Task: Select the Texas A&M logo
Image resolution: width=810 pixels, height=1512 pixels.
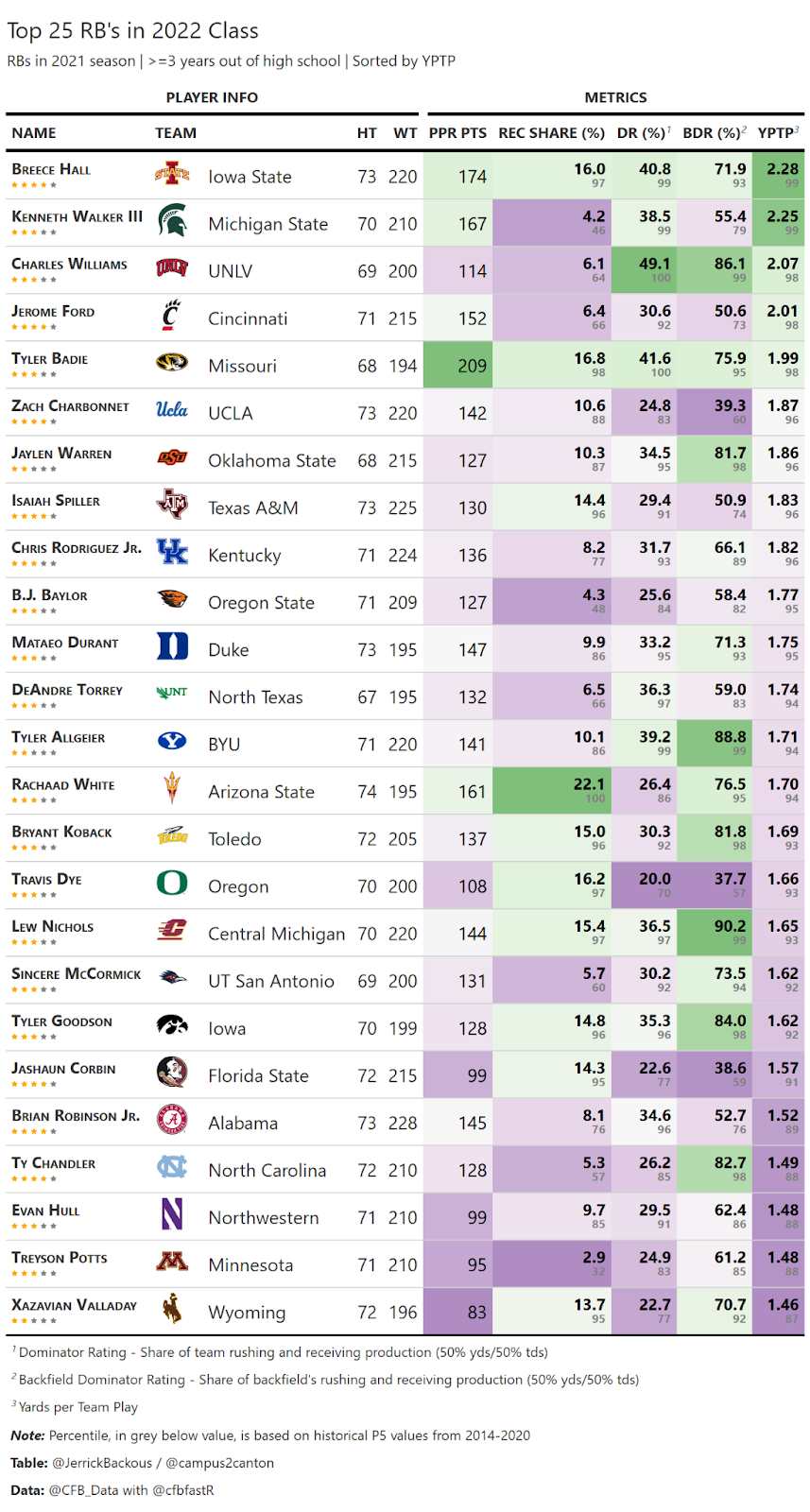Action: pos(172,505)
